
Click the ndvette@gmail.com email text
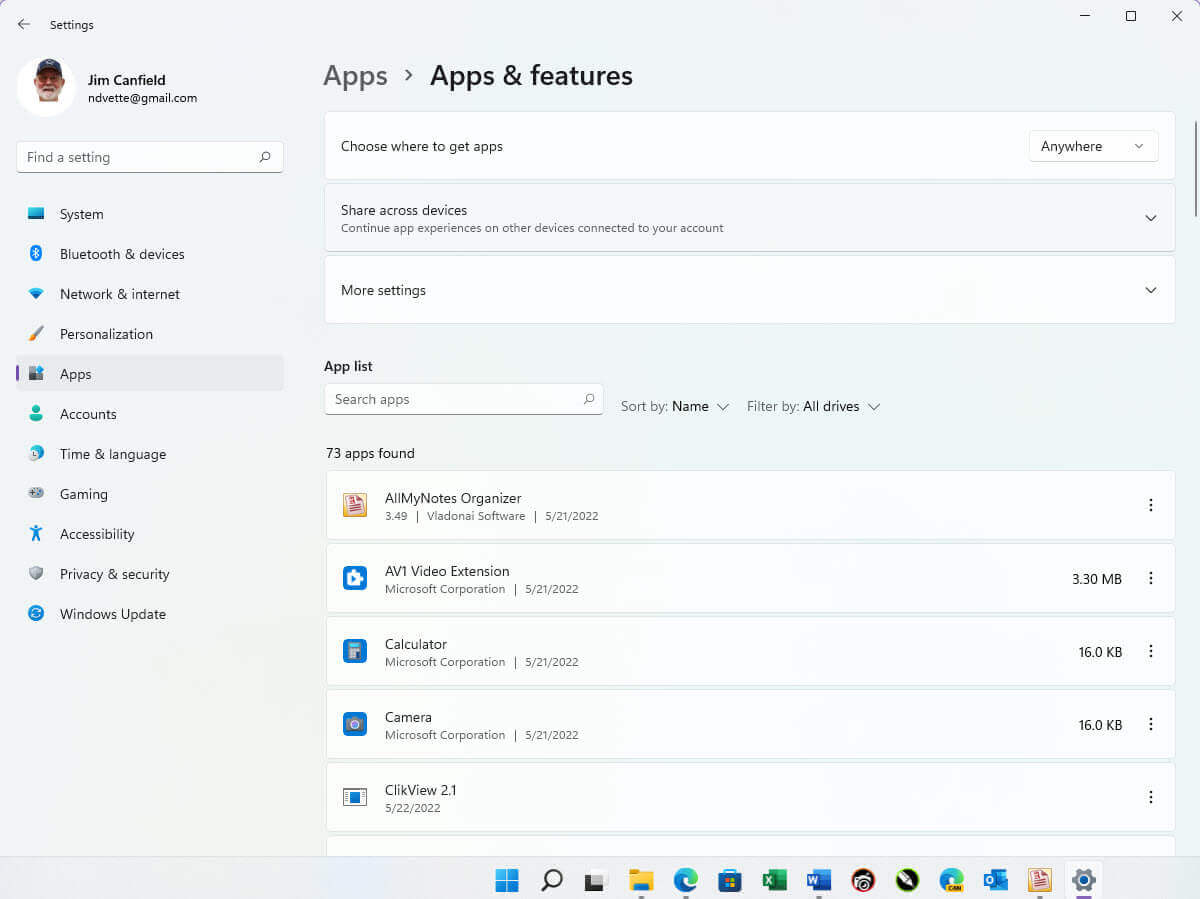[142, 98]
